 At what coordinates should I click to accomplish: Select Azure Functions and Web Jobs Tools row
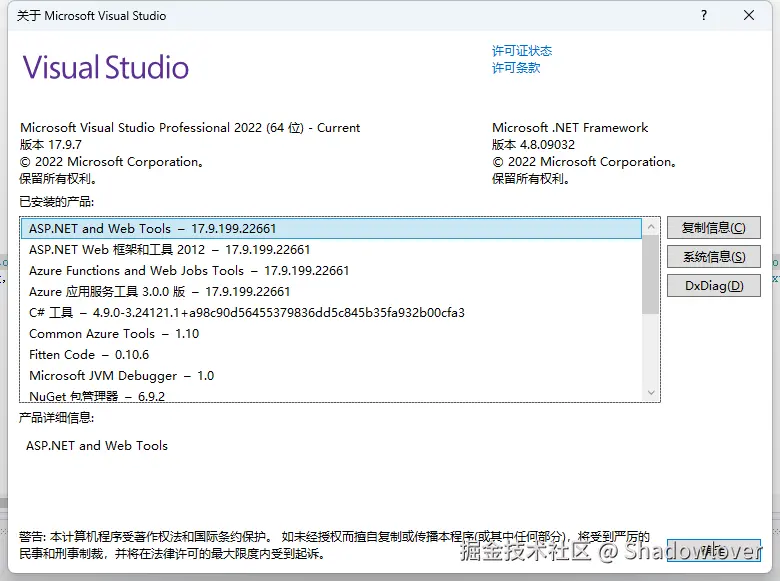click(x=331, y=271)
